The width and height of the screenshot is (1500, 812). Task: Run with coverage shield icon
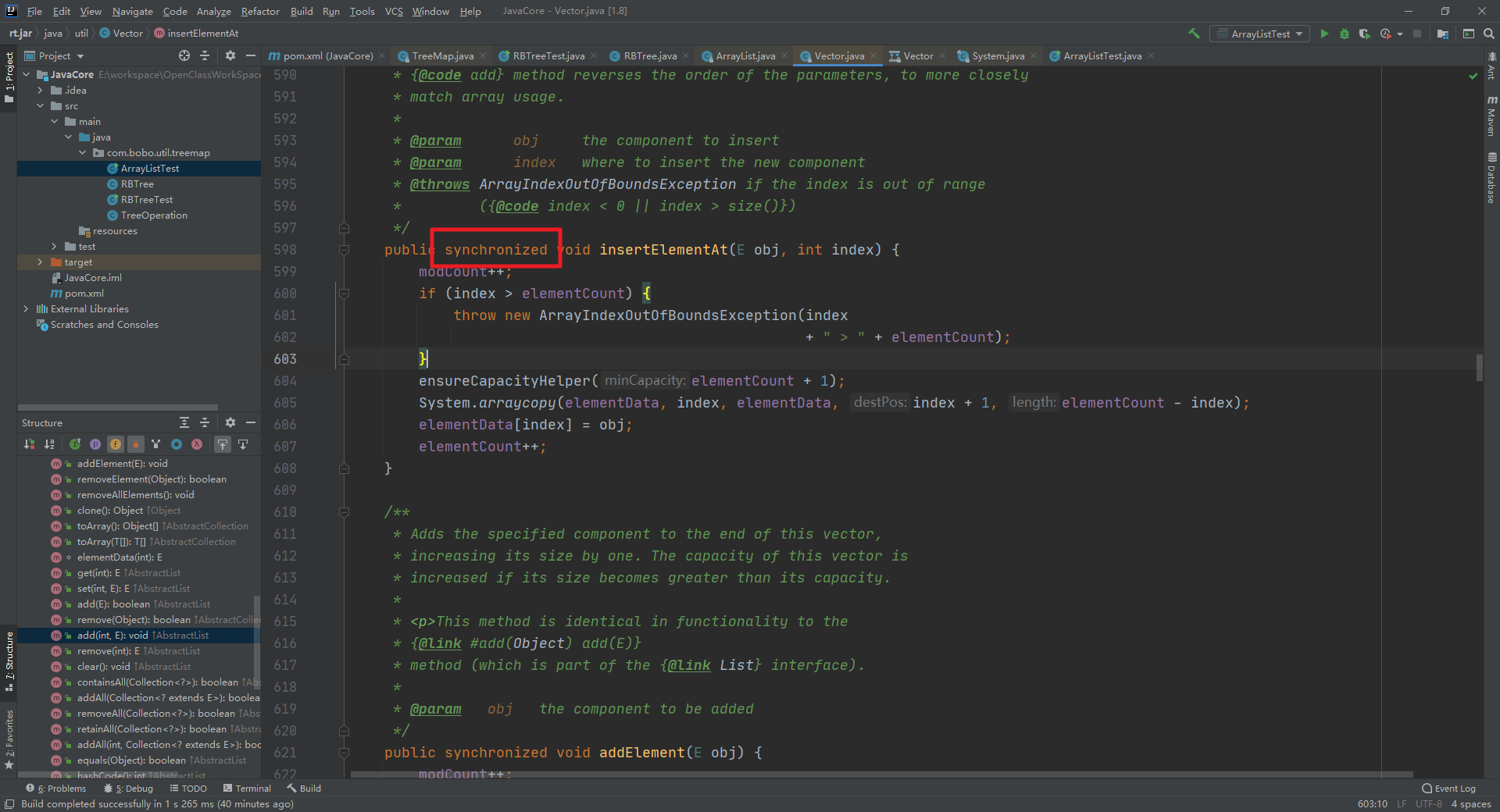(1364, 34)
